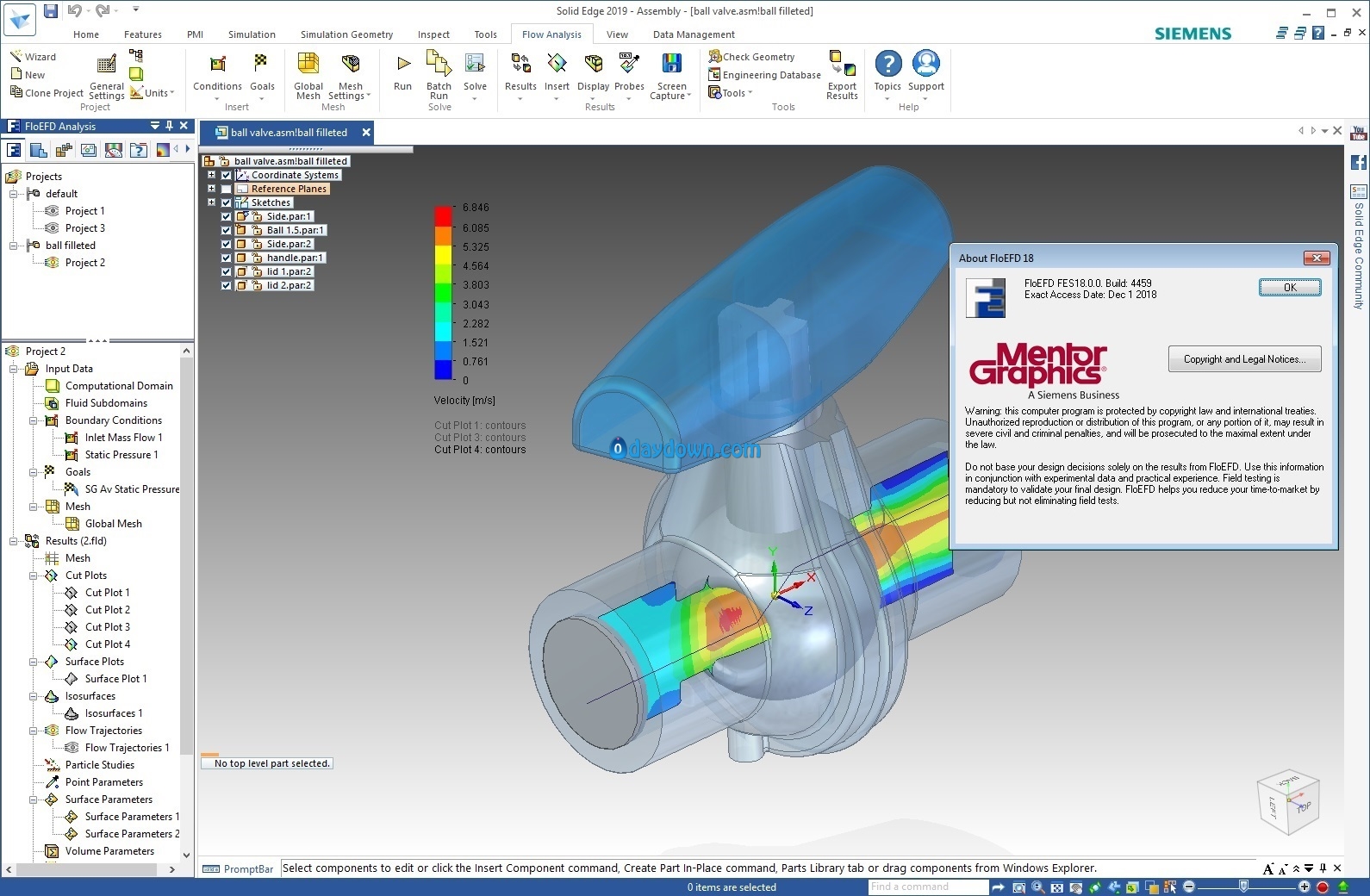Open the Engineering Database
Image resolution: width=1370 pixels, height=896 pixels.
pyautogui.click(x=764, y=75)
